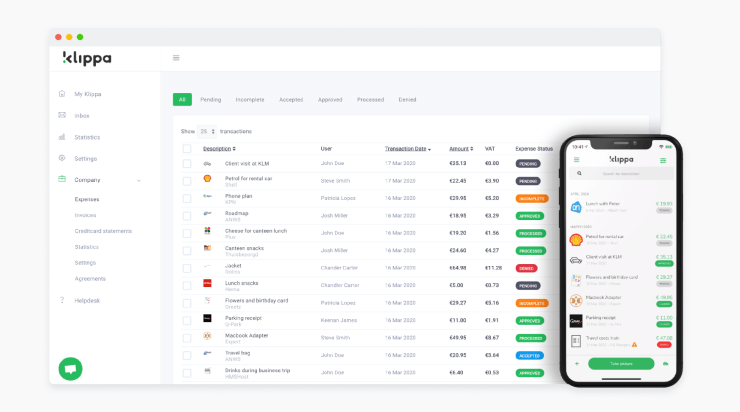Tap the phone app's left hamburger icon

click(576, 160)
